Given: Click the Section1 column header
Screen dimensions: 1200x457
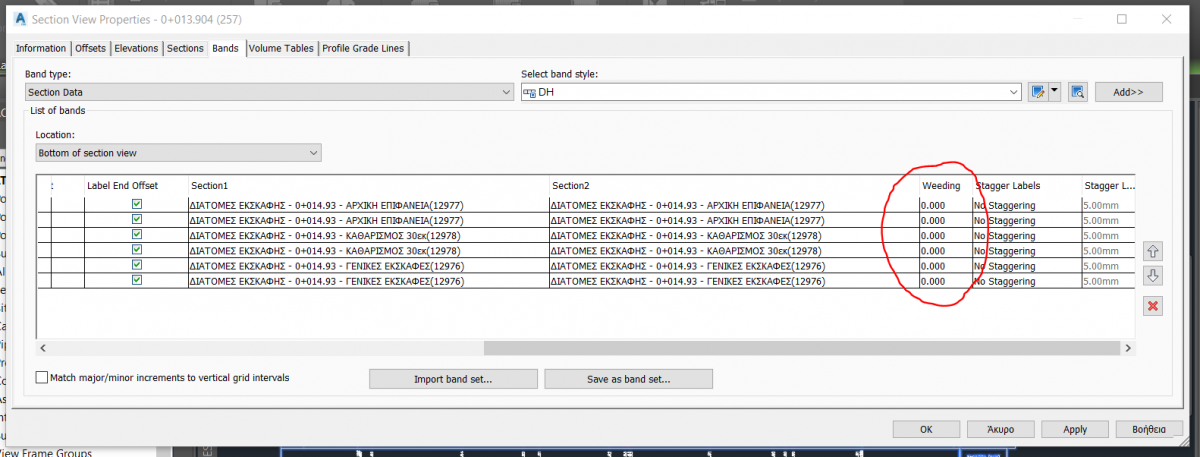Looking at the screenshot, I should coord(369,185).
